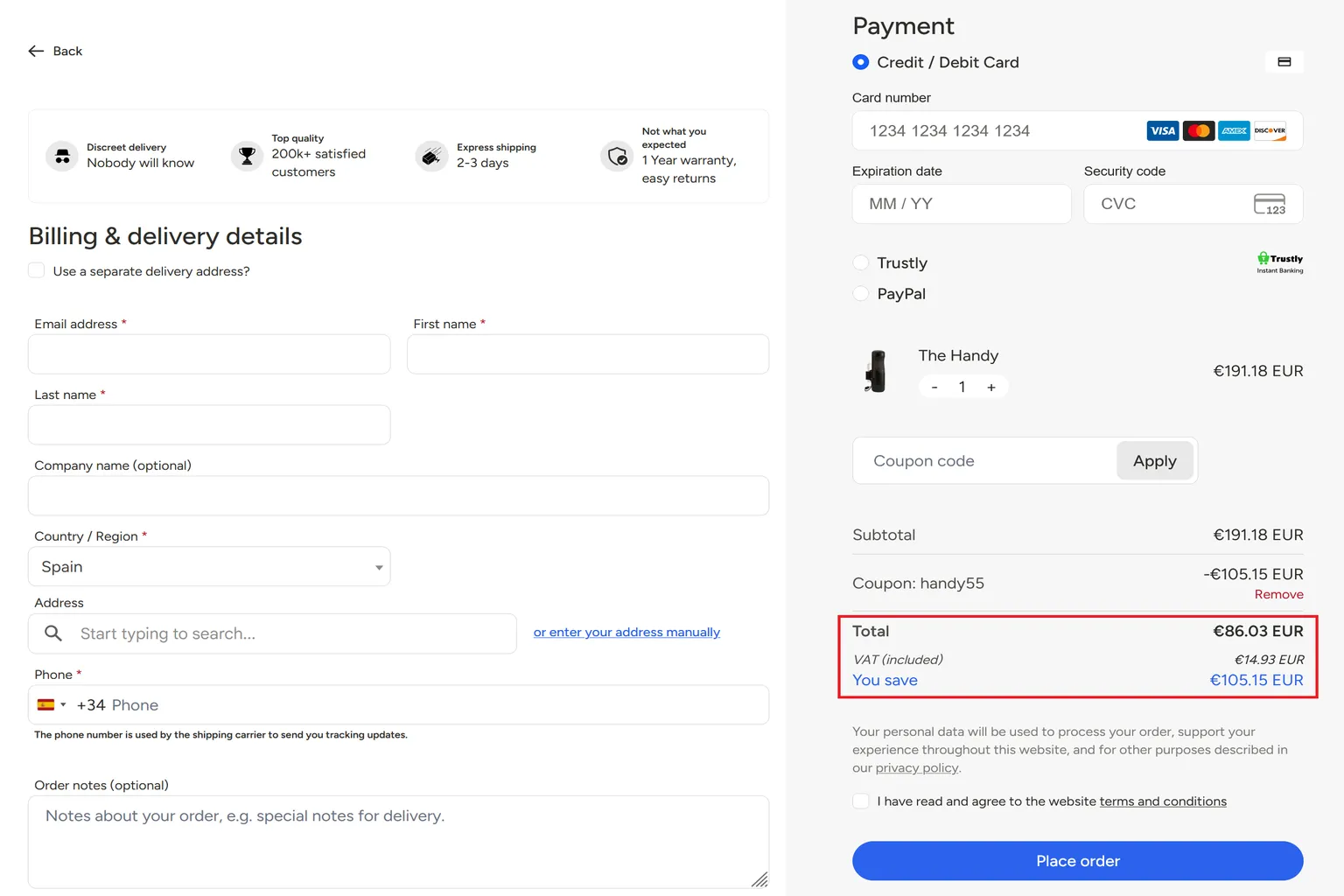The image size is (1344, 896).
Task: Click the card icon beside Credit / Debit Card
Action: pyautogui.click(x=1284, y=62)
